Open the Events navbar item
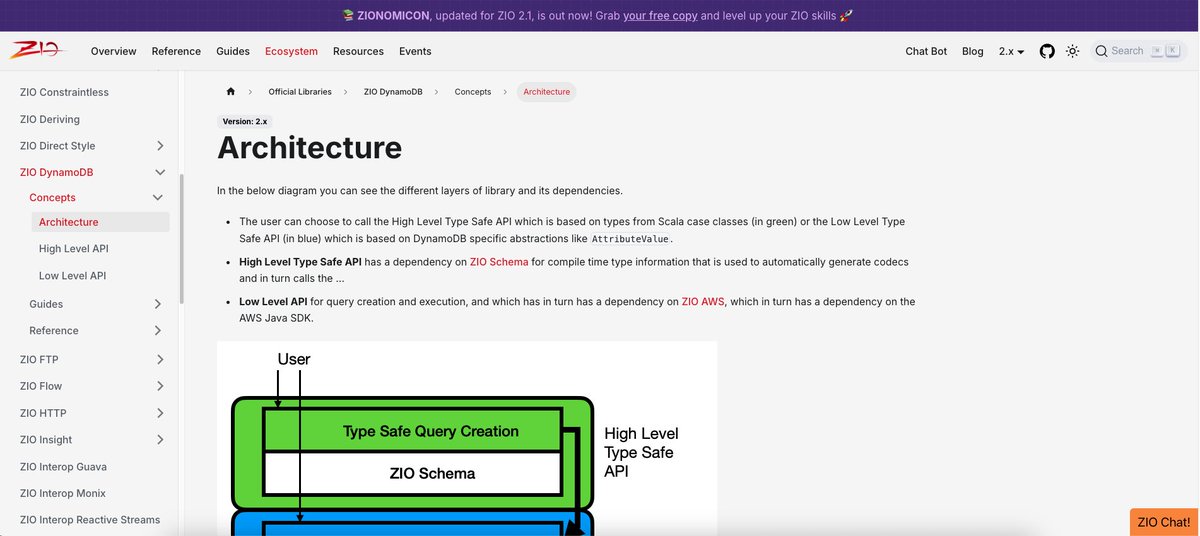This screenshot has width=1200, height=536. point(415,51)
